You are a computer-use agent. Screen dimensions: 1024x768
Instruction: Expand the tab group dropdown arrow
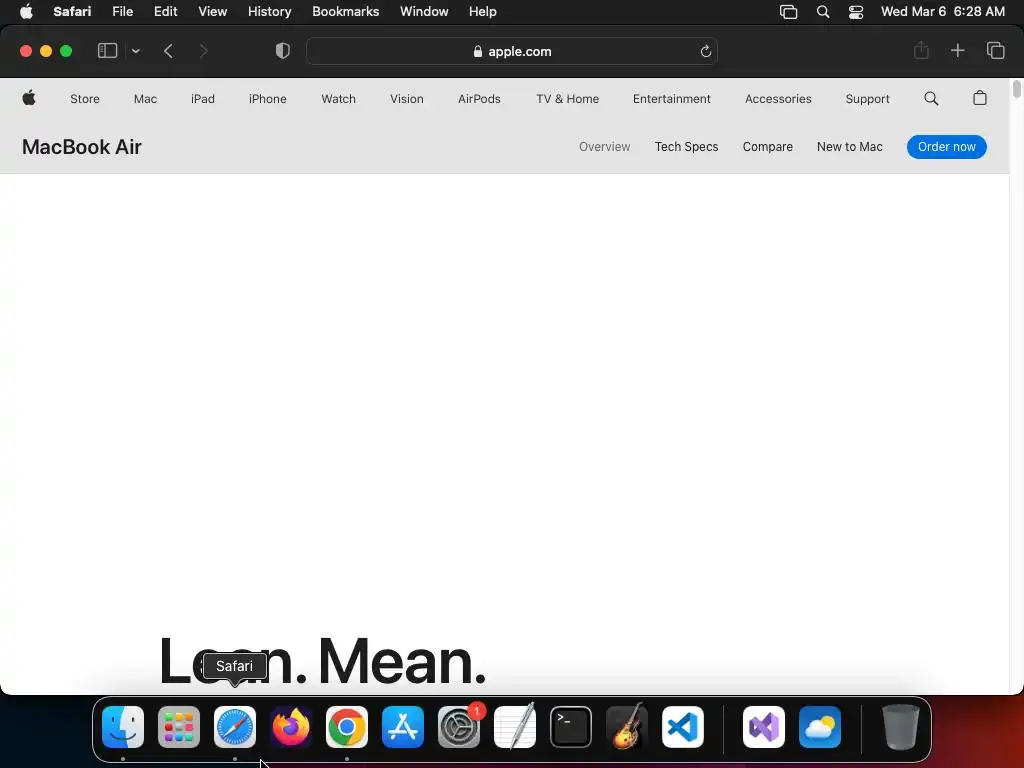[135, 51]
